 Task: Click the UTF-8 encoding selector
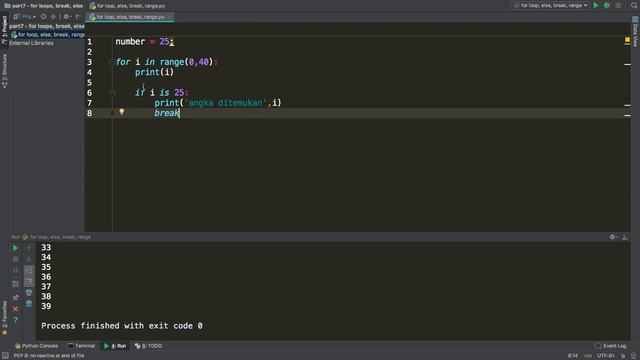606,356
